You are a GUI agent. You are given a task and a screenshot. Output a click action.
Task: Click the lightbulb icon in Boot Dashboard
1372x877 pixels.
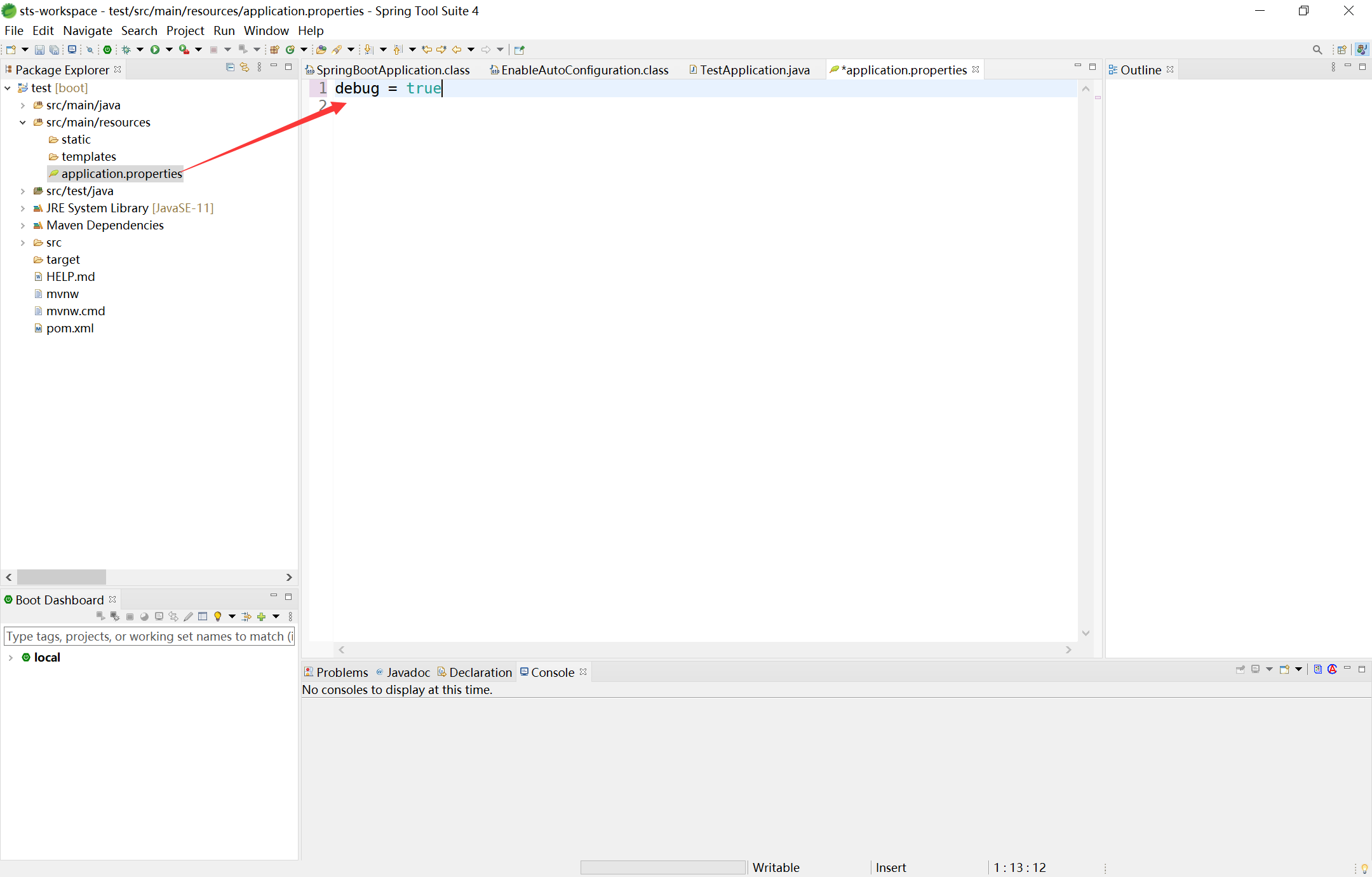point(218,616)
